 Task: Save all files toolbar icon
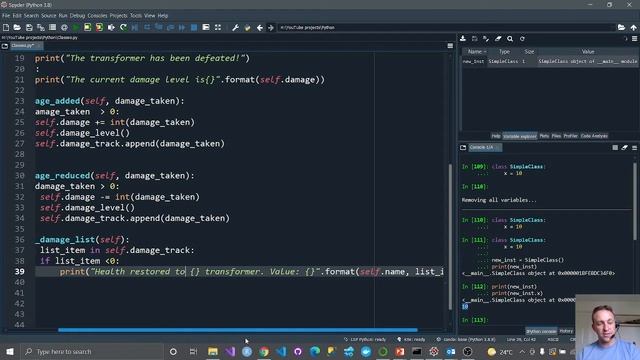(41, 27)
